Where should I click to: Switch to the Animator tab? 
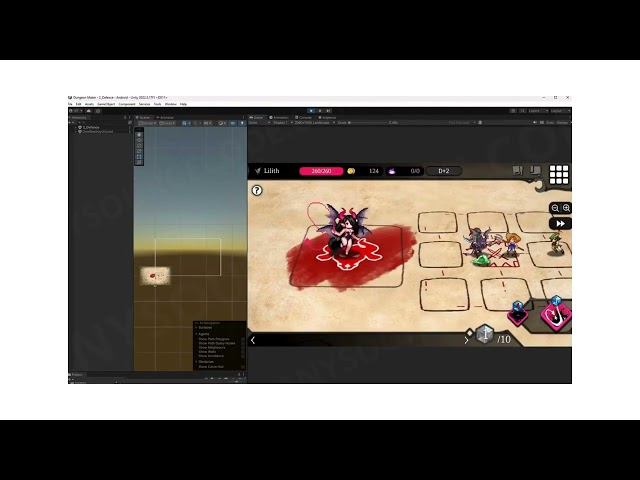(165, 118)
